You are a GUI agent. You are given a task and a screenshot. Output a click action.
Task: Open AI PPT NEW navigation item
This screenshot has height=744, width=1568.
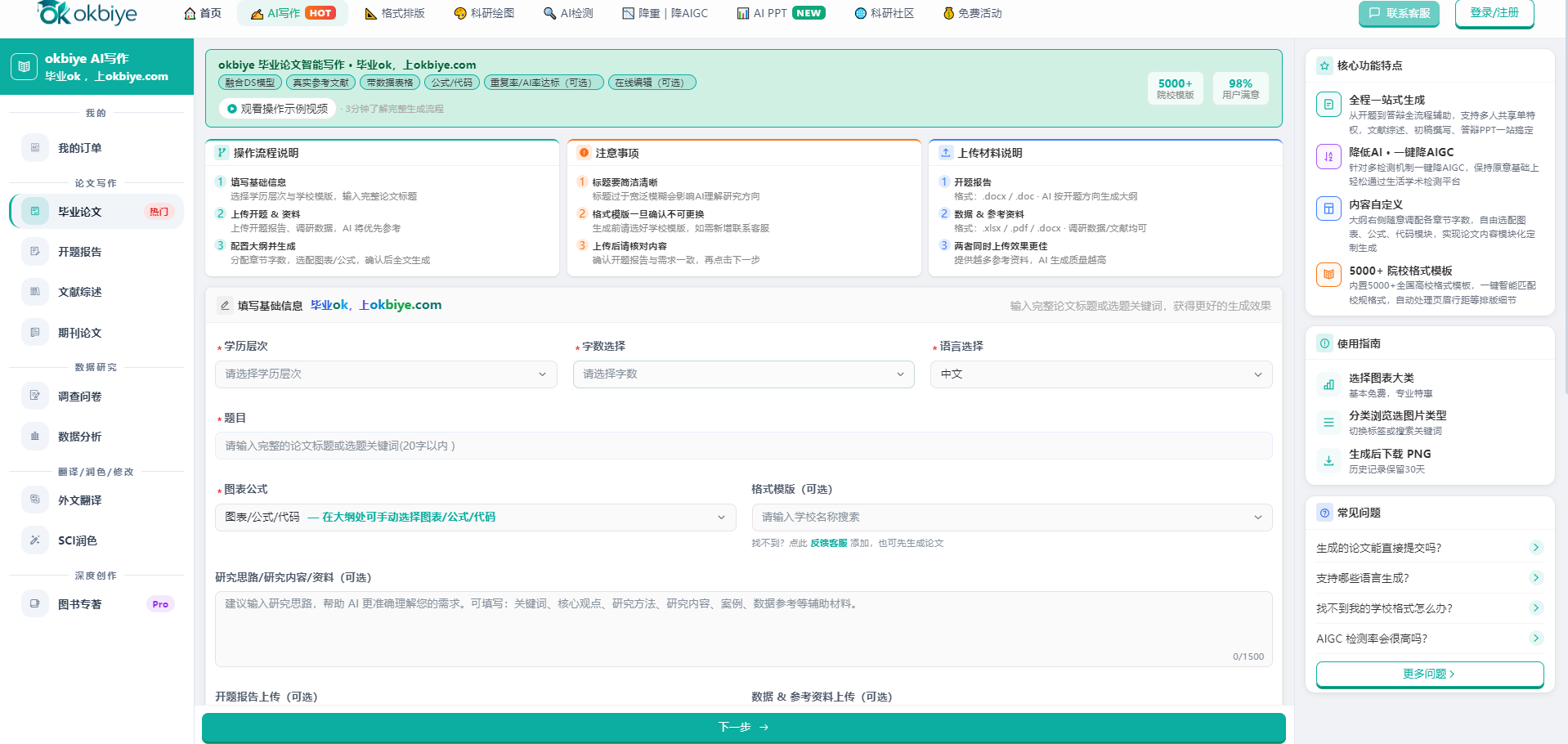[x=782, y=13]
